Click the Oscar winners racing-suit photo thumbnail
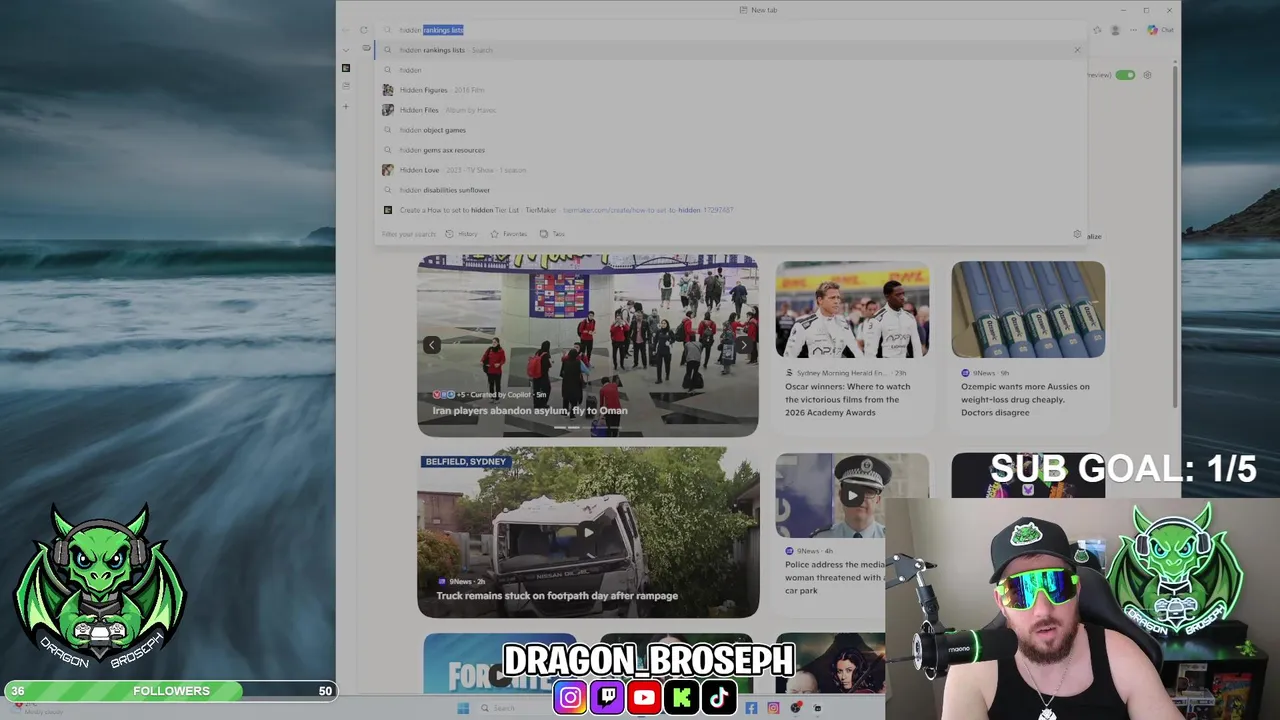Image resolution: width=1280 pixels, height=720 pixels. tap(852, 309)
